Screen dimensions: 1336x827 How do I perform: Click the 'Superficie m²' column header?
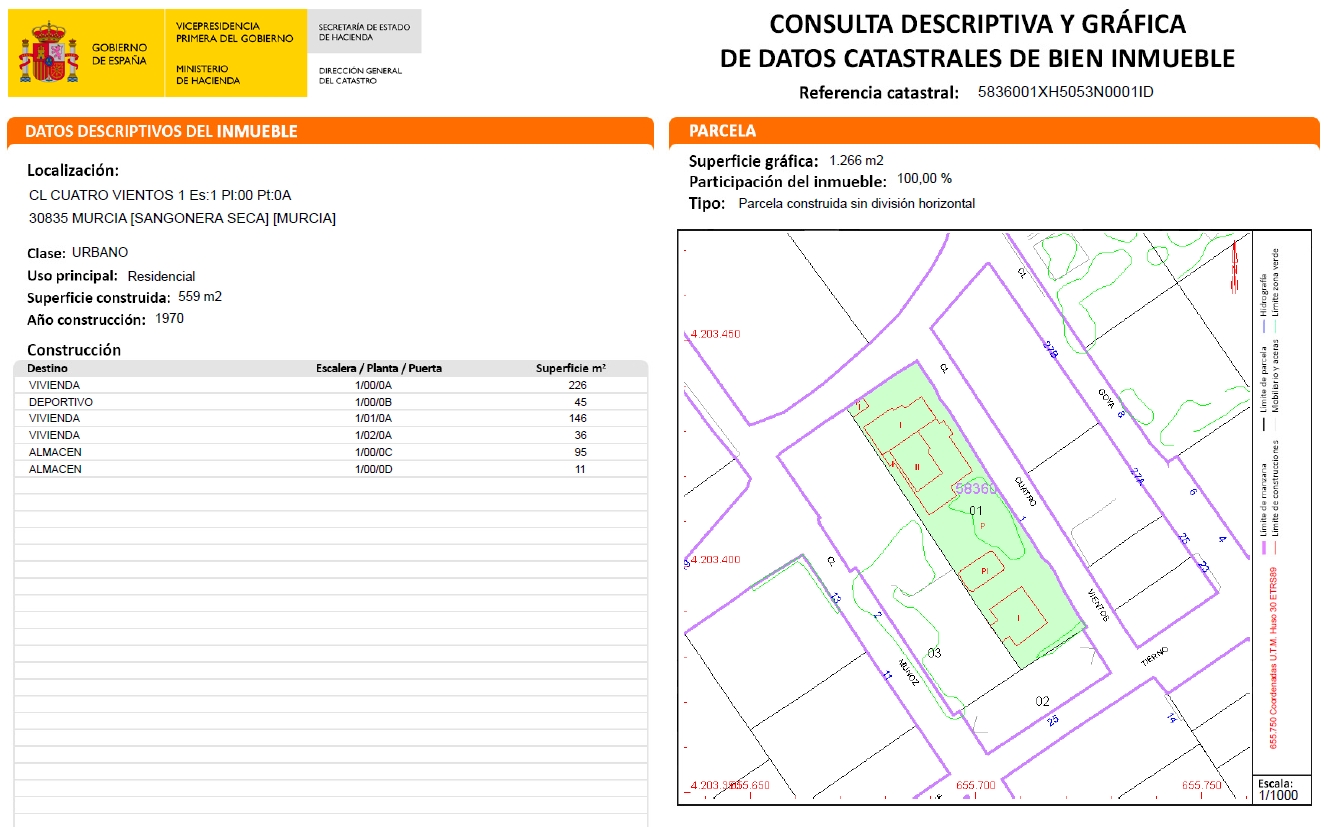[x=571, y=368]
